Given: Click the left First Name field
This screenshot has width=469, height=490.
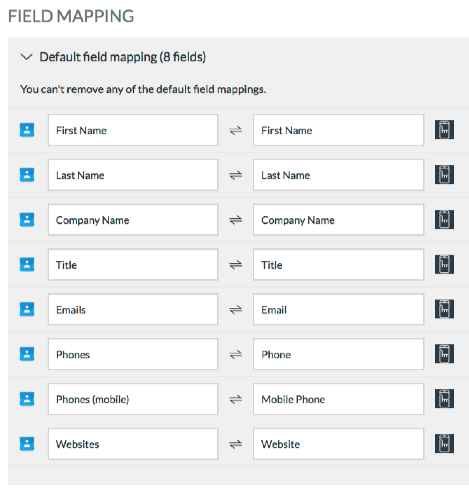Looking at the screenshot, I should pos(133,130).
